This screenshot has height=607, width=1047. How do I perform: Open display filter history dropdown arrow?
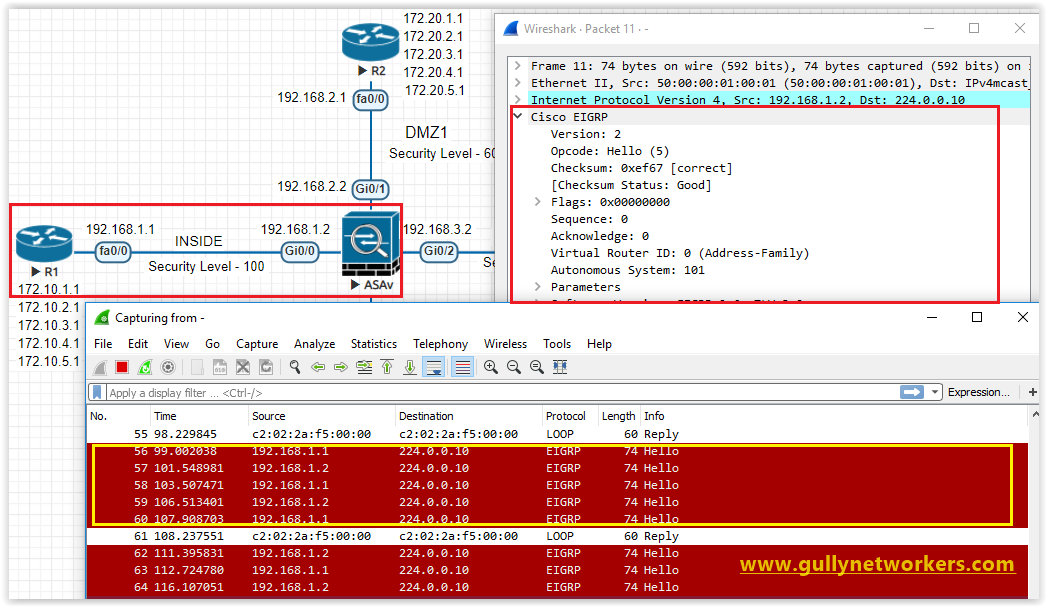tap(935, 392)
